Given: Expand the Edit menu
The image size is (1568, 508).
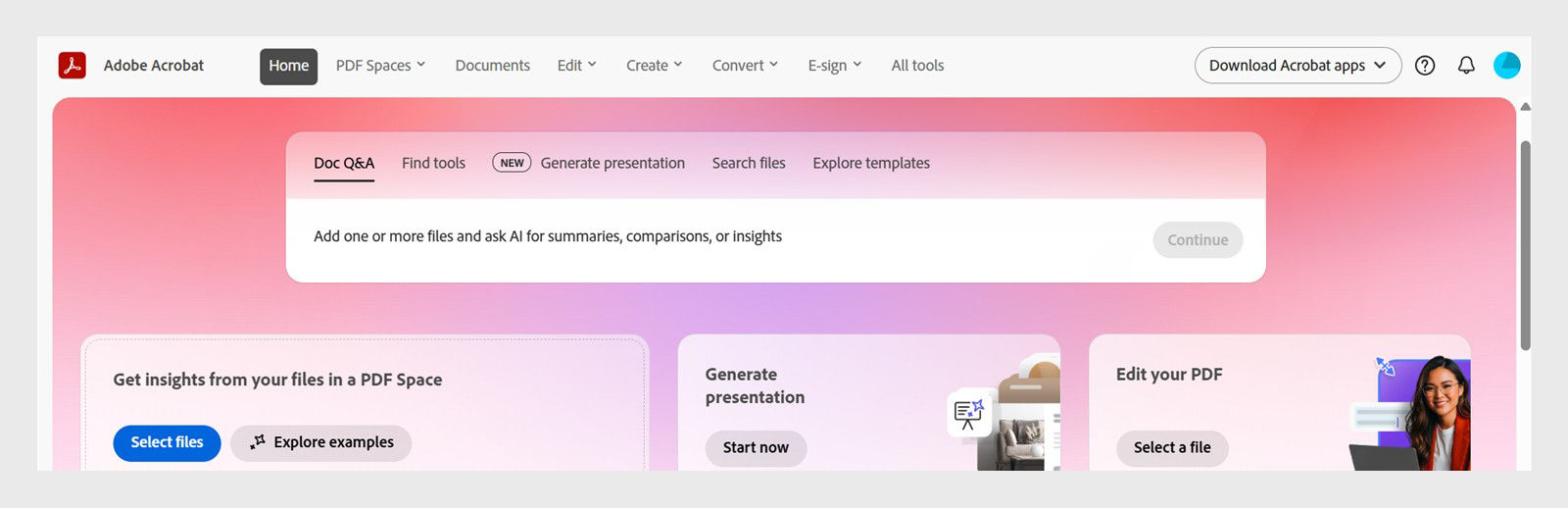Looking at the screenshot, I should point(577,66).
